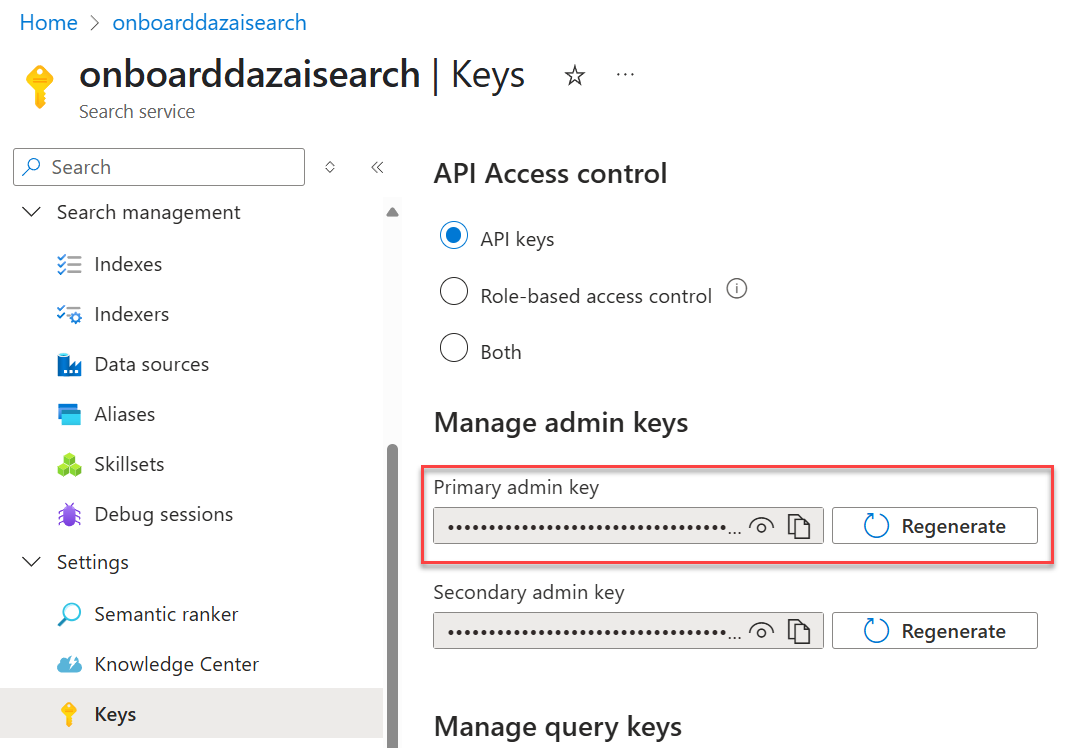
Task: Click the Skillsets cubes icon
Action: coord(69,465)
